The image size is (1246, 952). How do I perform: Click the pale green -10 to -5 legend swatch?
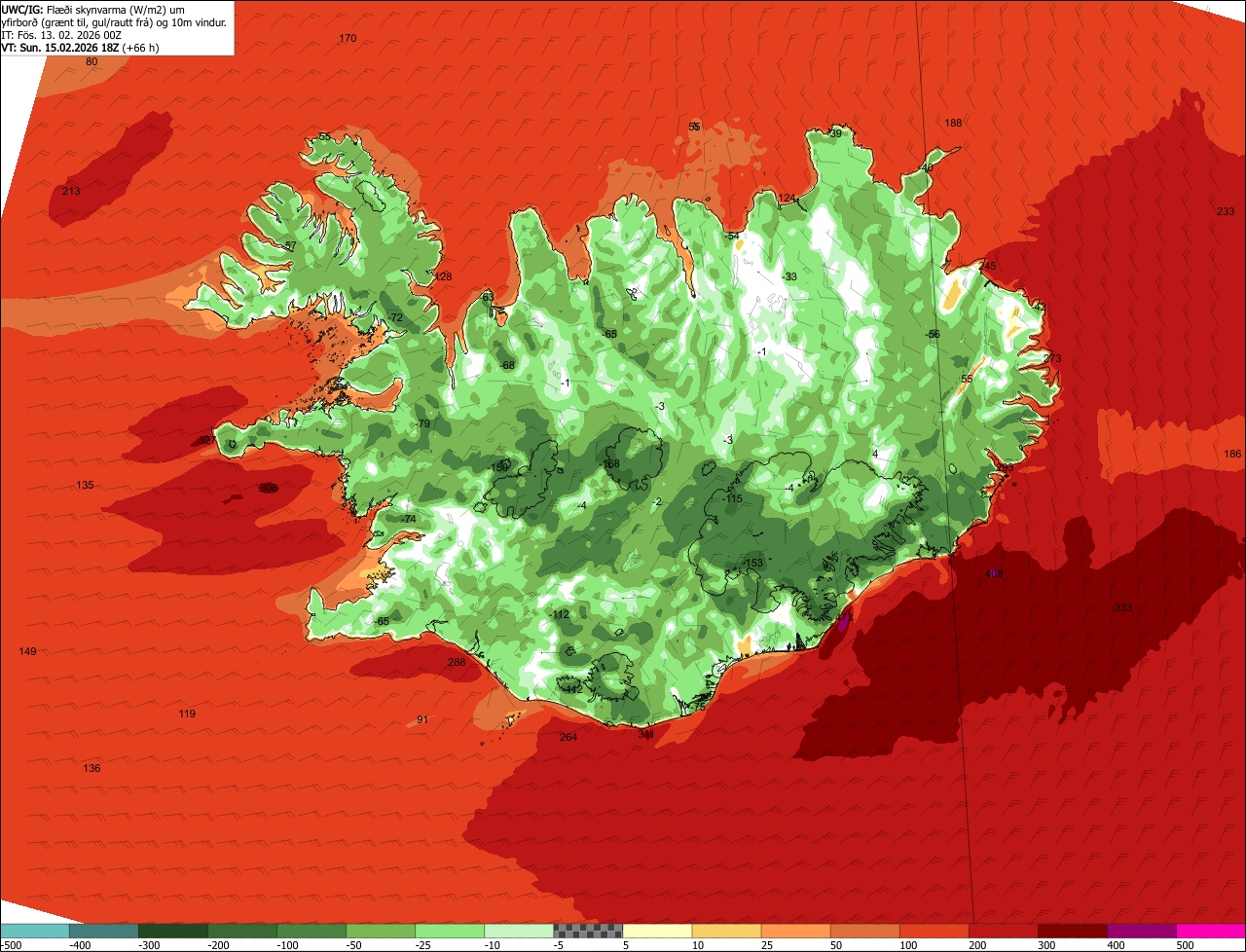tap(519, 930)
